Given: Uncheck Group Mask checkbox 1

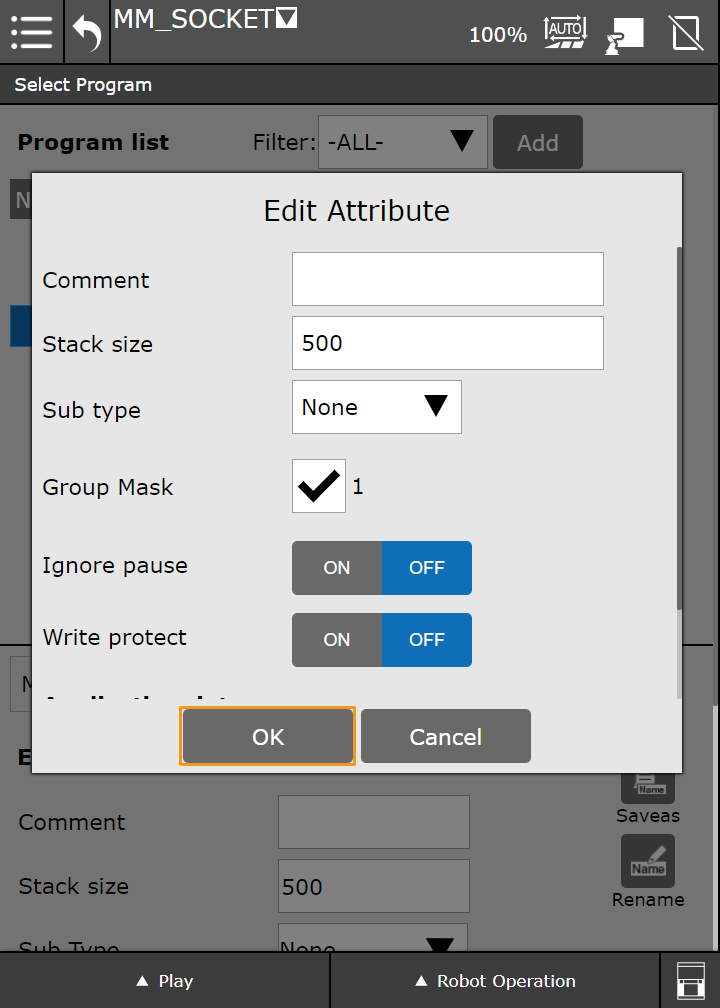Looking at the screenshot, I should [319, 486].
